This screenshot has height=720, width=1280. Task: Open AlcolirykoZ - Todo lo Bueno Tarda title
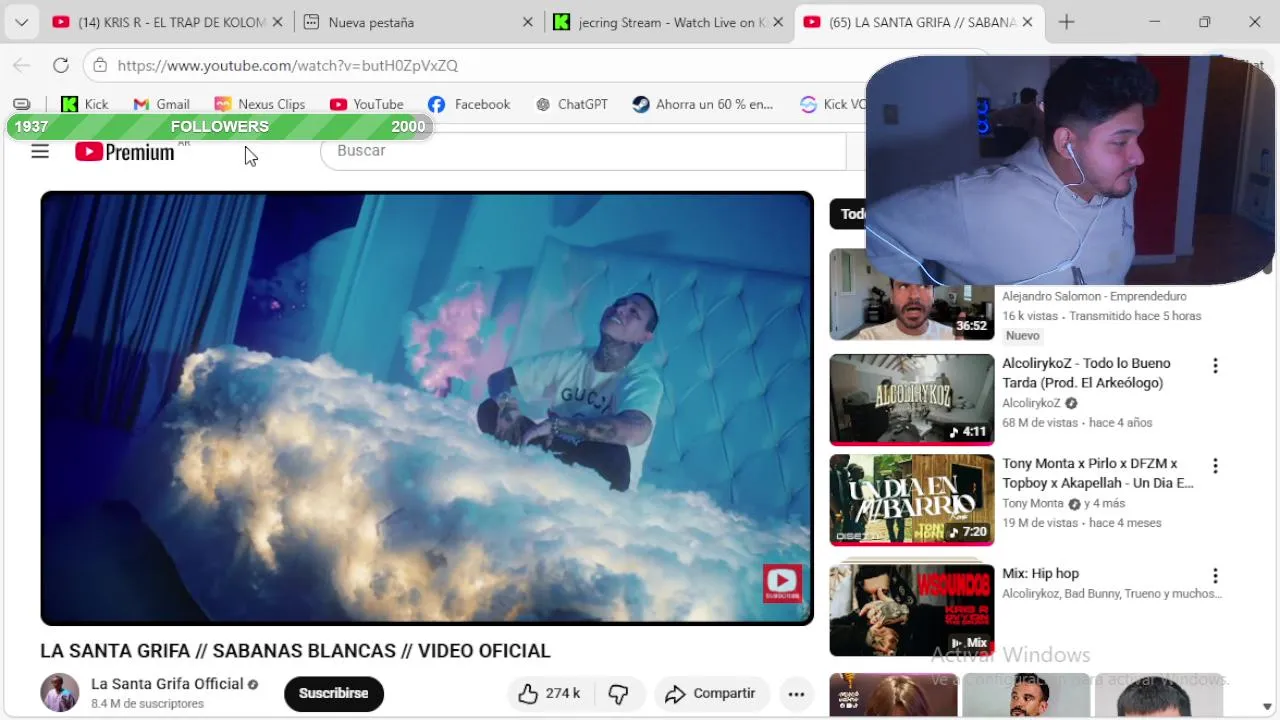[1086, 373]
